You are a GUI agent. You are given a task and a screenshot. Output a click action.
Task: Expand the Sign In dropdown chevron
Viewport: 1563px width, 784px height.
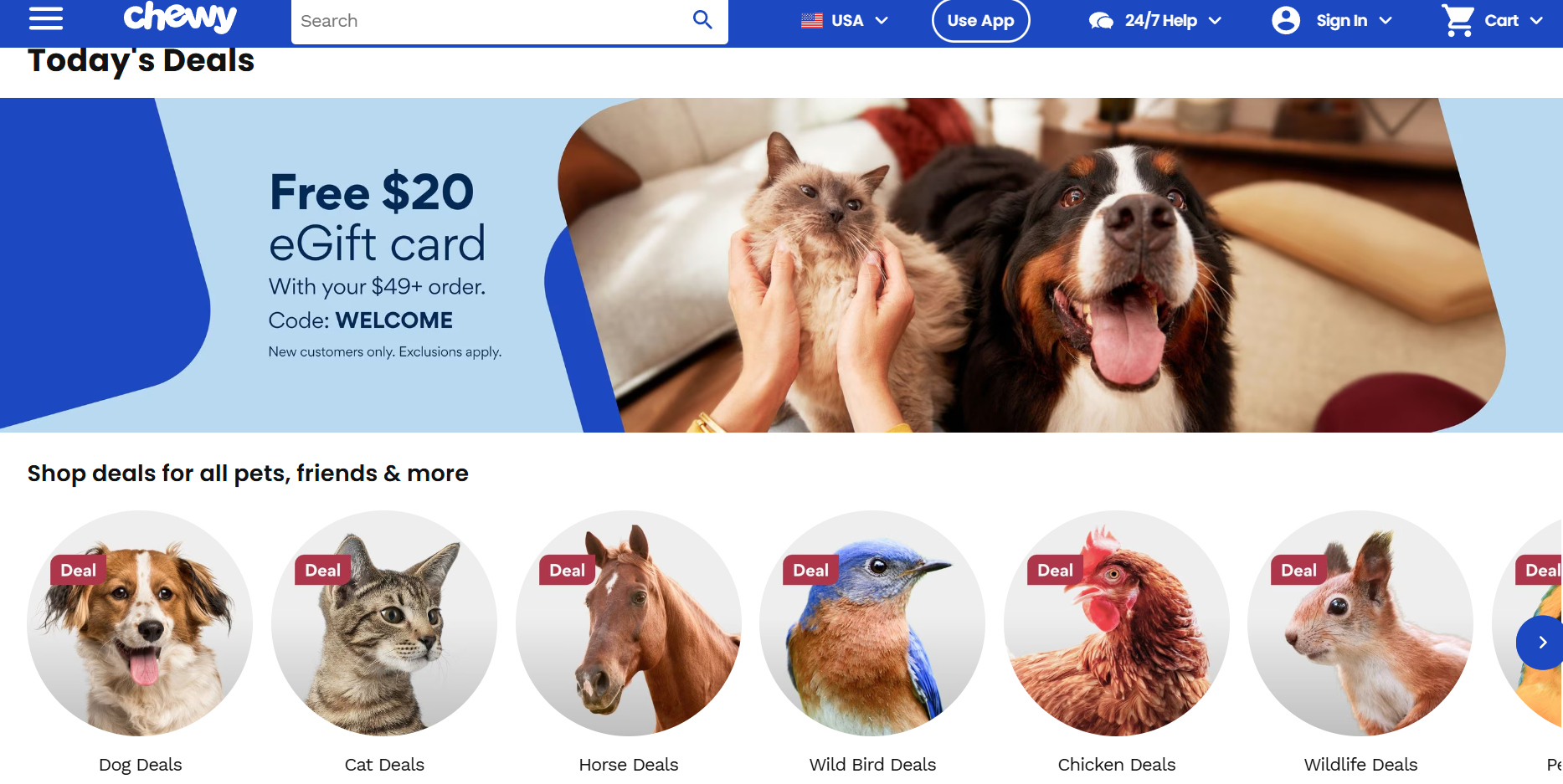coord(1386,21)
